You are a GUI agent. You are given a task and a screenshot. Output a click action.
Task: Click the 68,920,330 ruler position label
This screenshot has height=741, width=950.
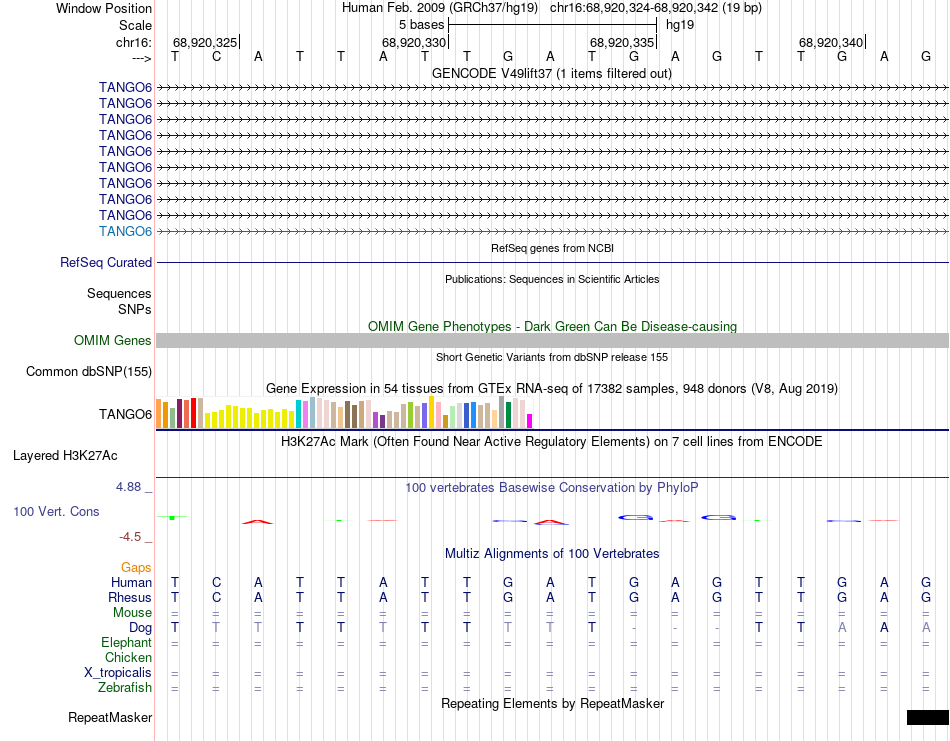[x=414, y=42]
